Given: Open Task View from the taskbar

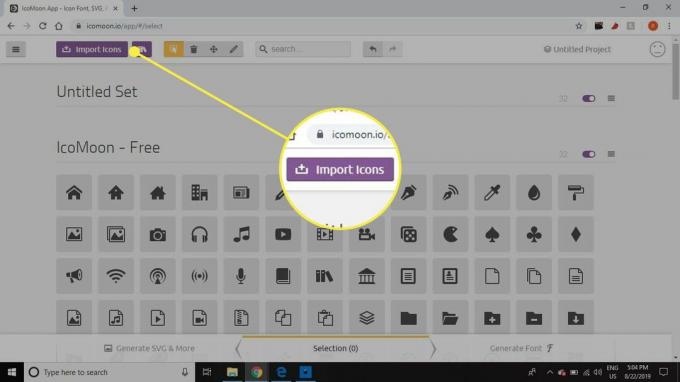Looking at the screenshot, I should click(x=207, y=372).
